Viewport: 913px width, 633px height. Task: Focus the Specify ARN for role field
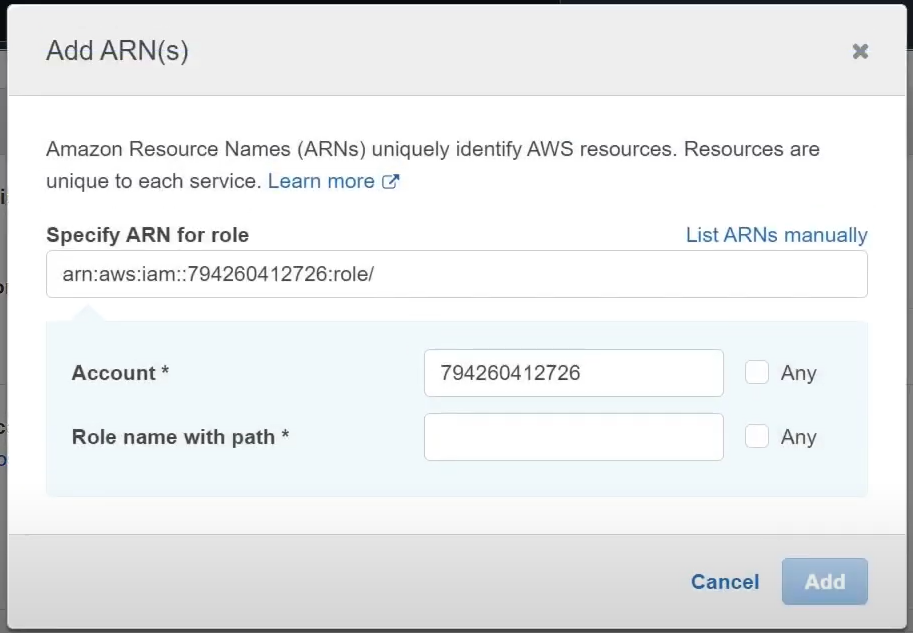pos(456,274)
